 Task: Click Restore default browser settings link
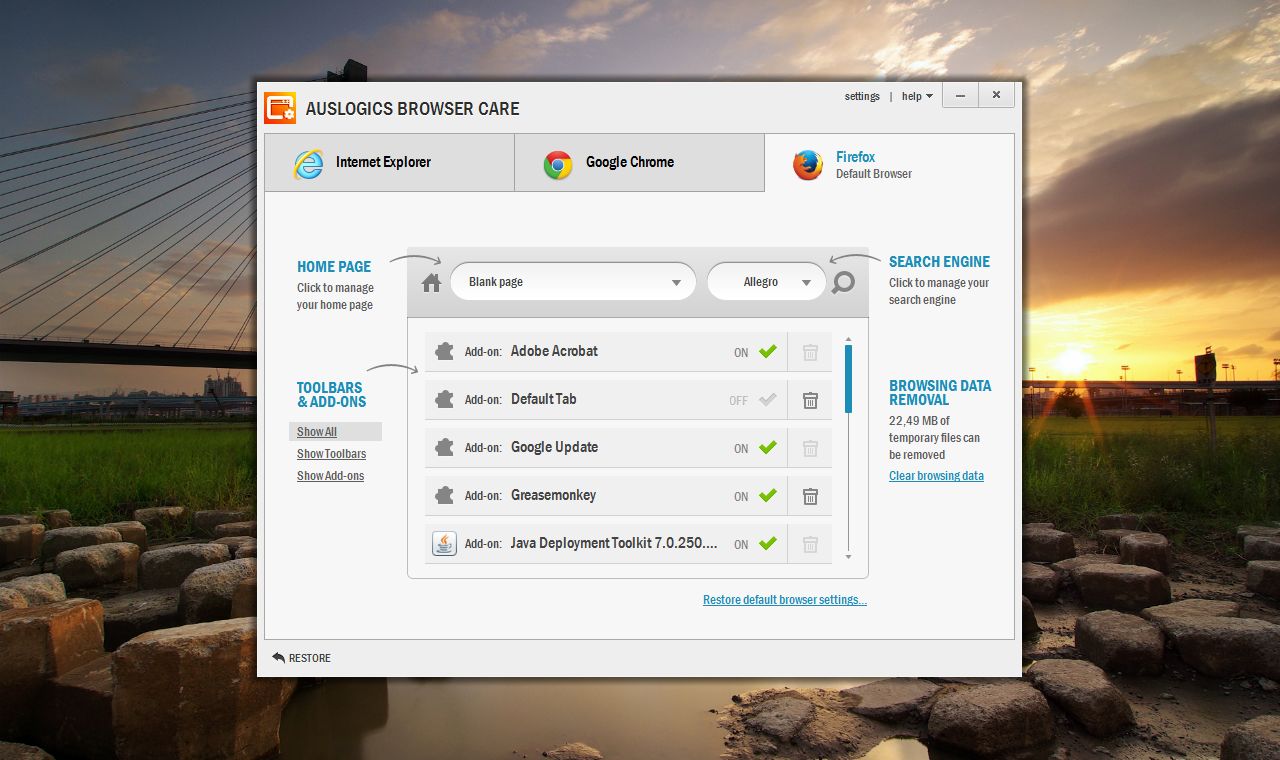coord(785,600)
